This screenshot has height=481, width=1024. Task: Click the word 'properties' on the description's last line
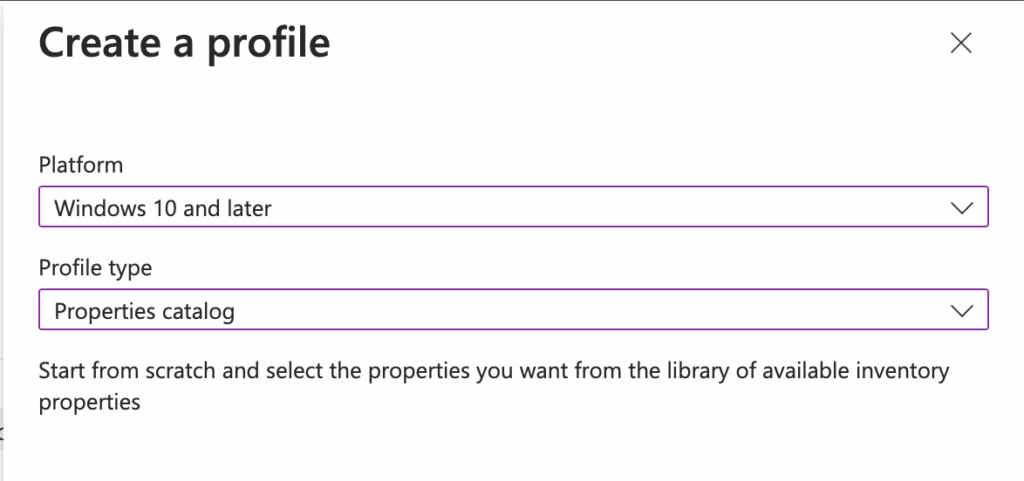tap(89, 402)
